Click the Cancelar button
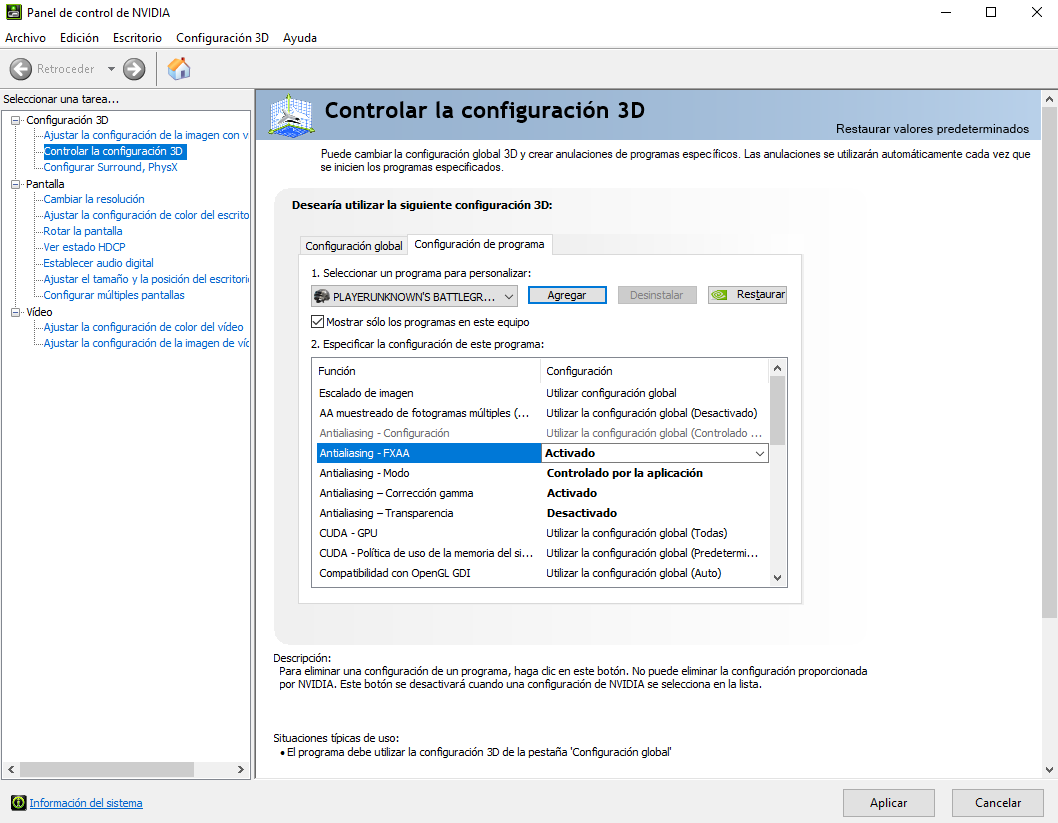This screenshot has width=1058, height=823. point(997,803)
